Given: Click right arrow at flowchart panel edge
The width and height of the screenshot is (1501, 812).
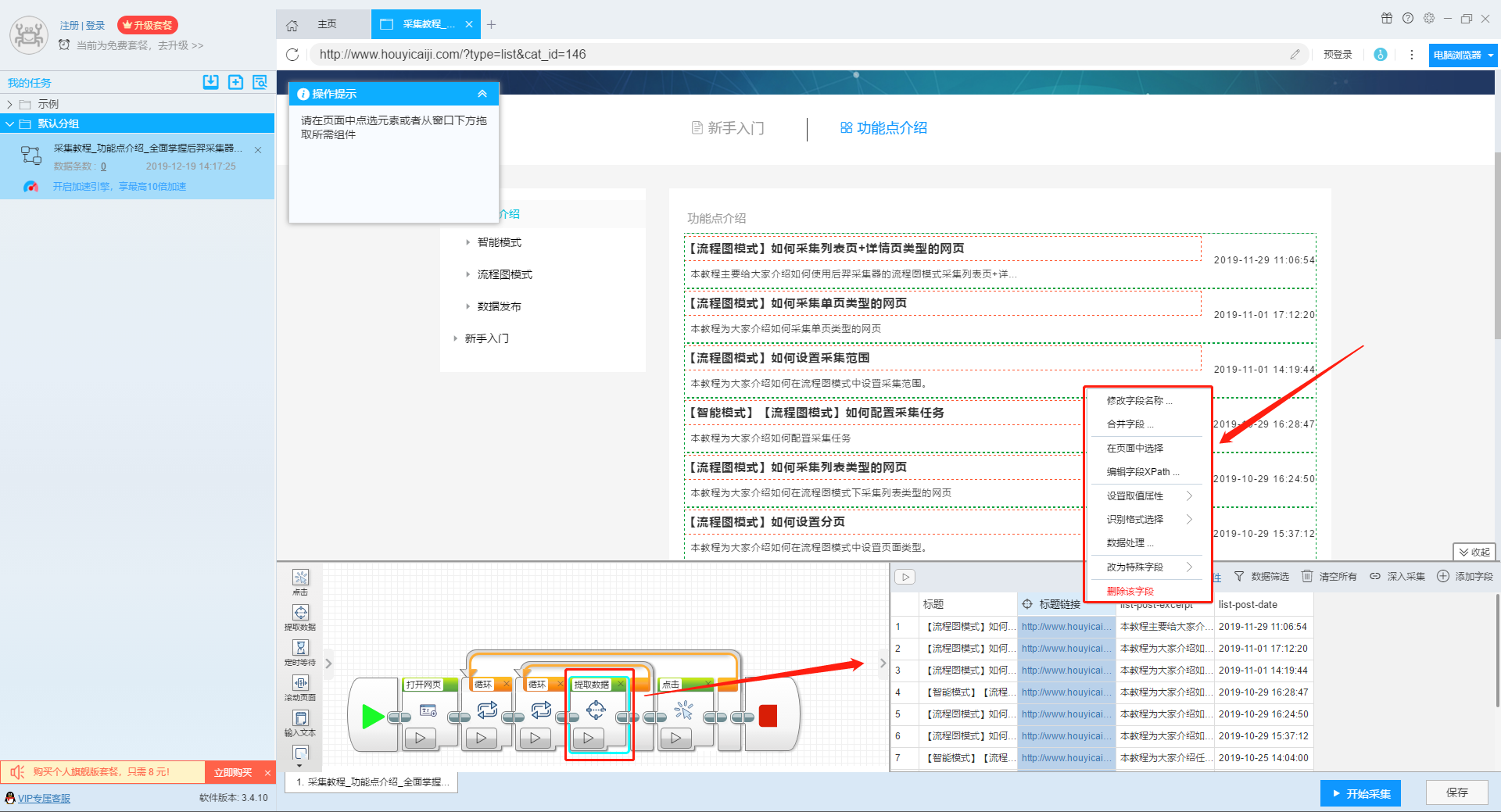Looking at the screenshot, I should pos(883,663).
